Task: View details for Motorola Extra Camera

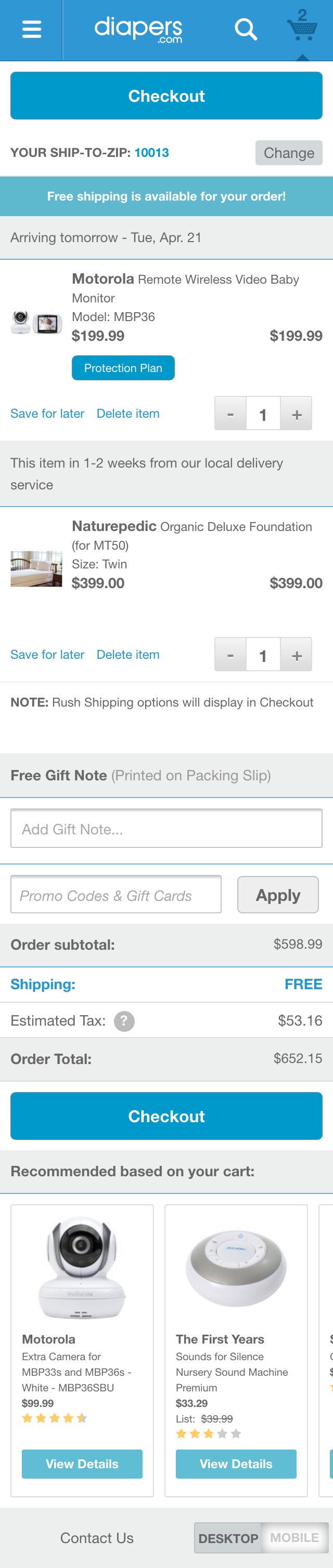Action: (x=82, y=1464)
